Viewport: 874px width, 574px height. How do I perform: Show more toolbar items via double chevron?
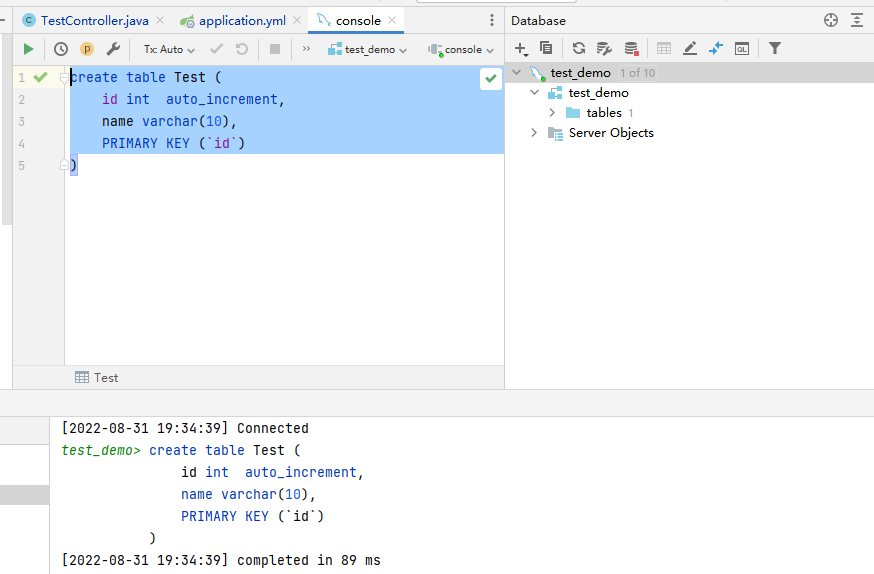[306, 49]
